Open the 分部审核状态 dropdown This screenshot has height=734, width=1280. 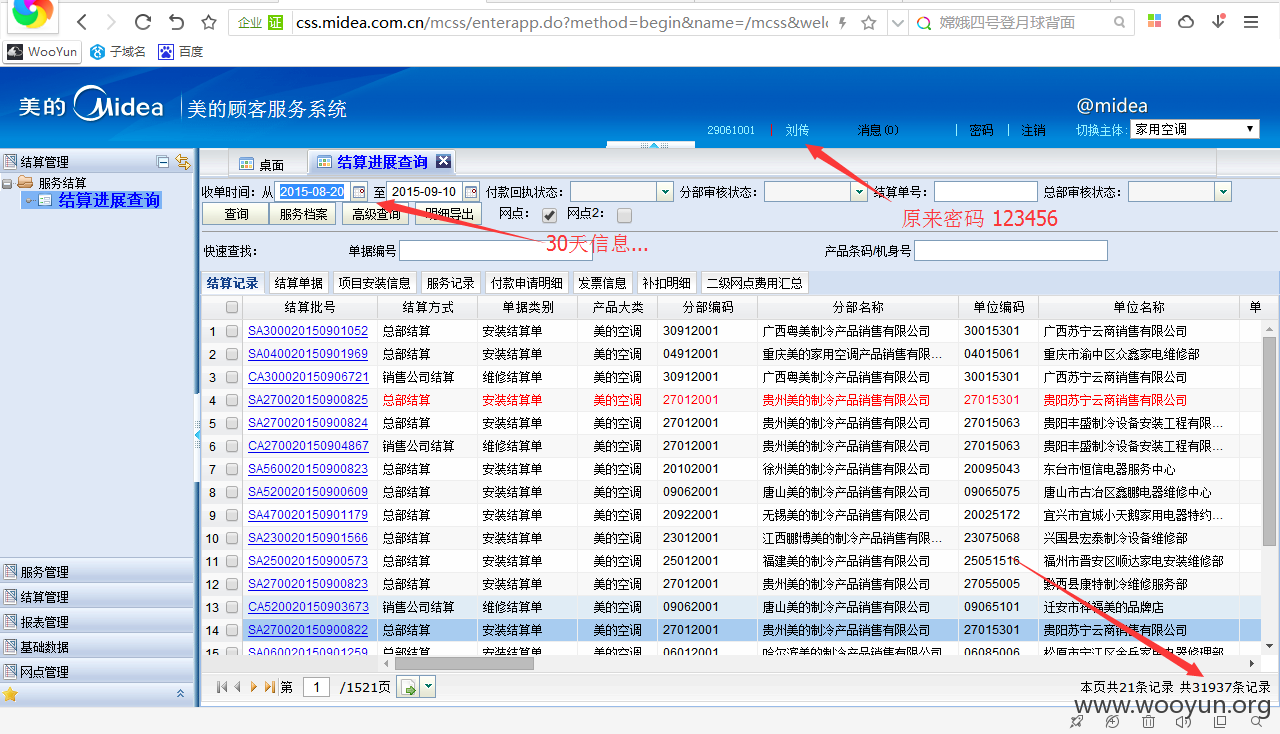[858, 191]
